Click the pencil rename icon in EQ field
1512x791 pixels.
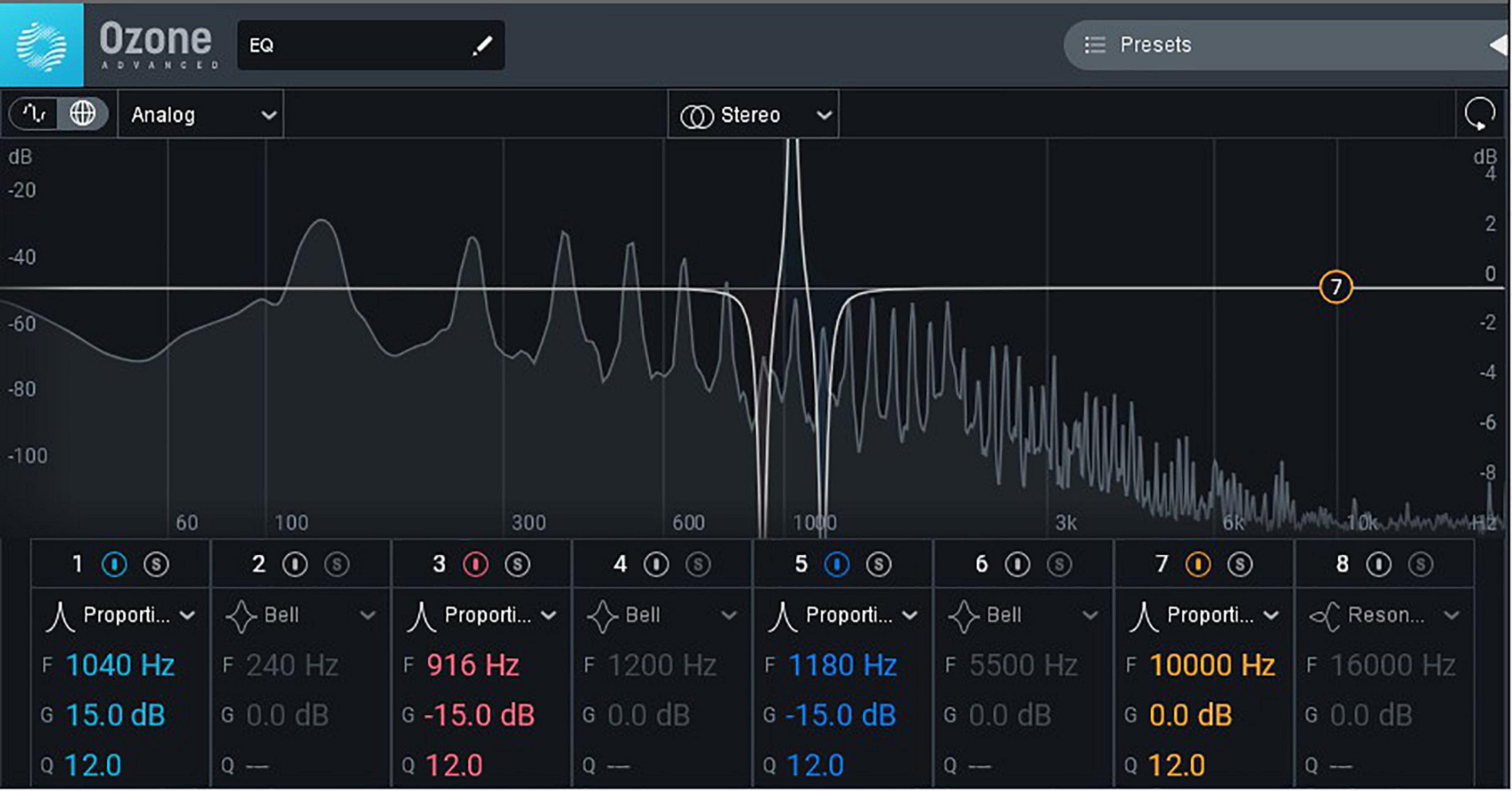coord(482,46)
